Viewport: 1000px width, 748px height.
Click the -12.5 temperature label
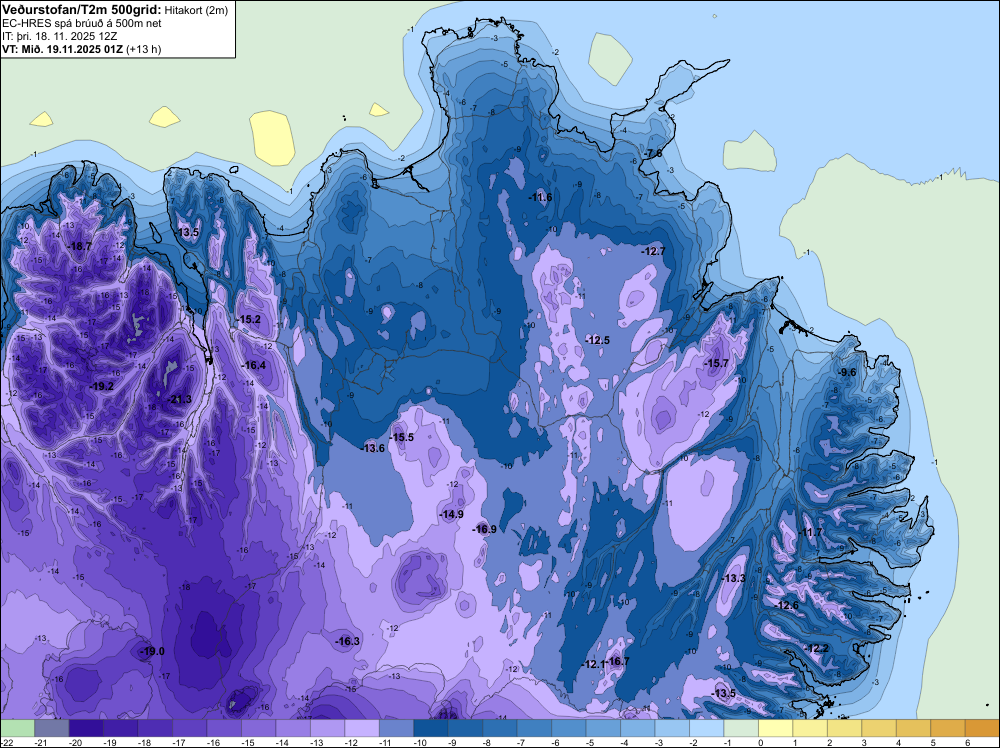pos(598,341)
